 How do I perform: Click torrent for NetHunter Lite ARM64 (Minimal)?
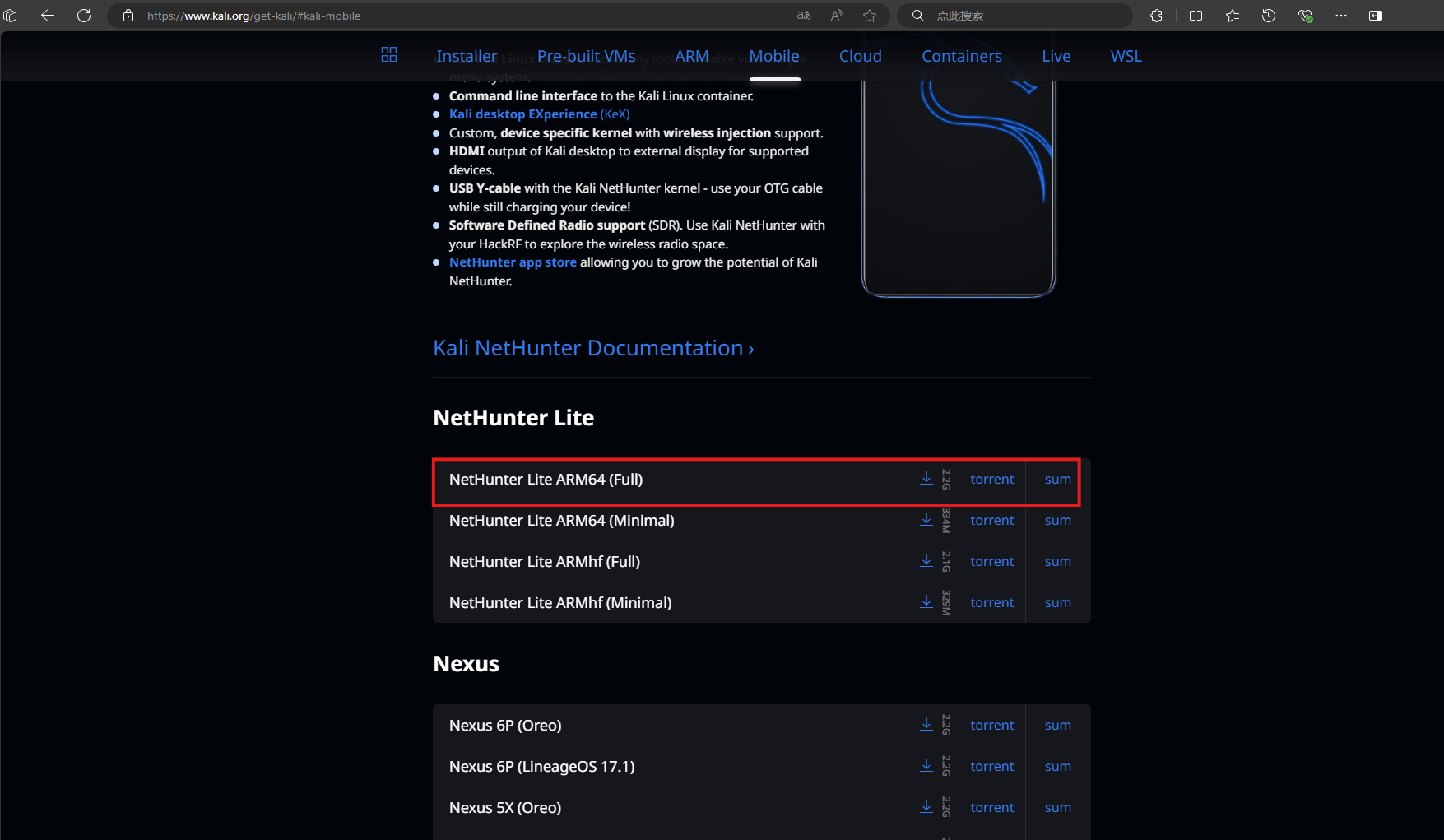tap(991, 520)
